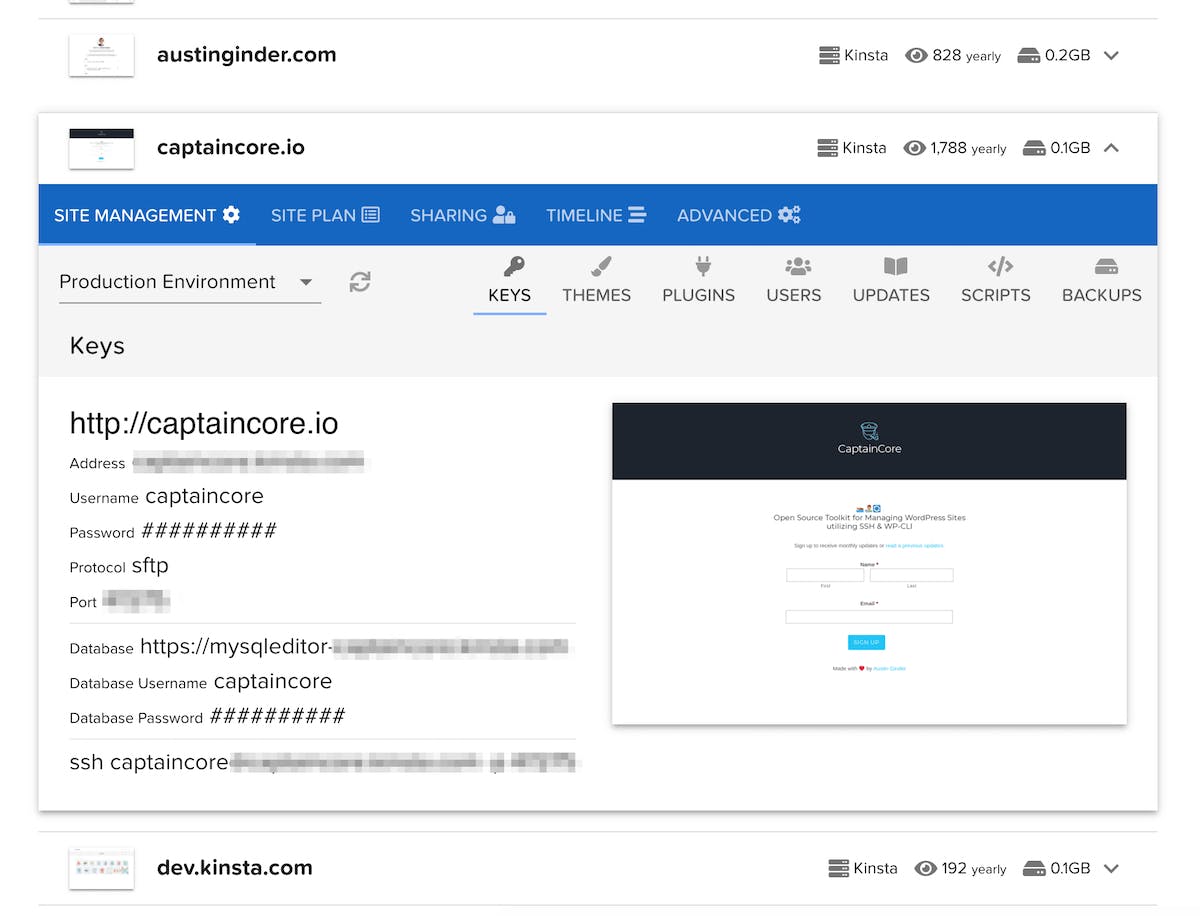Click the http://captaincore.io site link

point(204,423)
